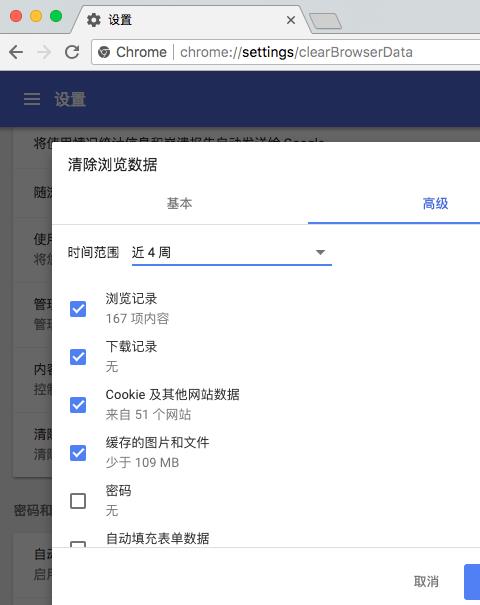This screenshot has width=480, height=605.
Task: Click the 来自 51 个网站 text
Action: (x=149, y=415)
